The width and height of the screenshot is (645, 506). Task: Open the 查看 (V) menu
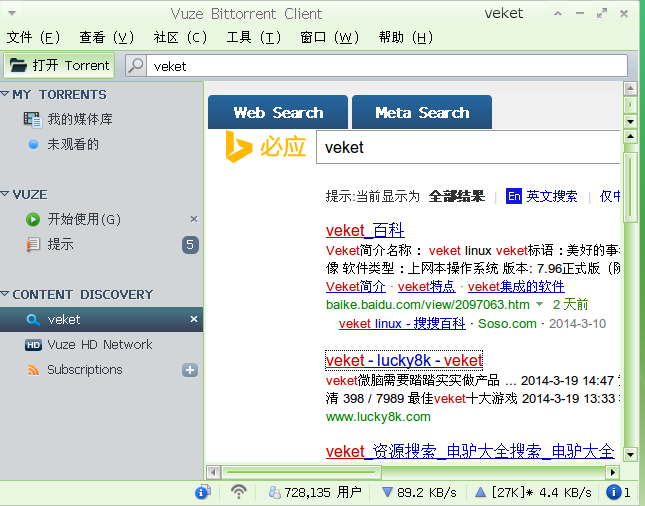coord(107,38)
